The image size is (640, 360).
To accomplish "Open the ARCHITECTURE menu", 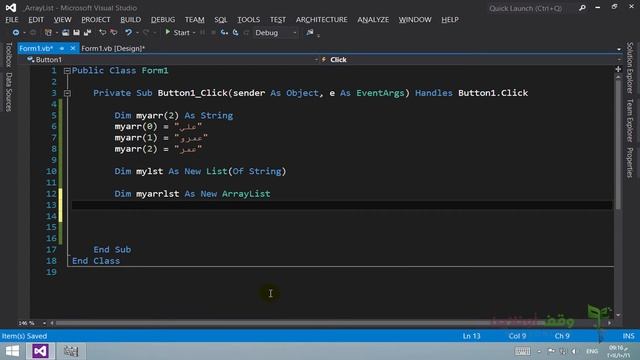I will click(x=322, y=20).
